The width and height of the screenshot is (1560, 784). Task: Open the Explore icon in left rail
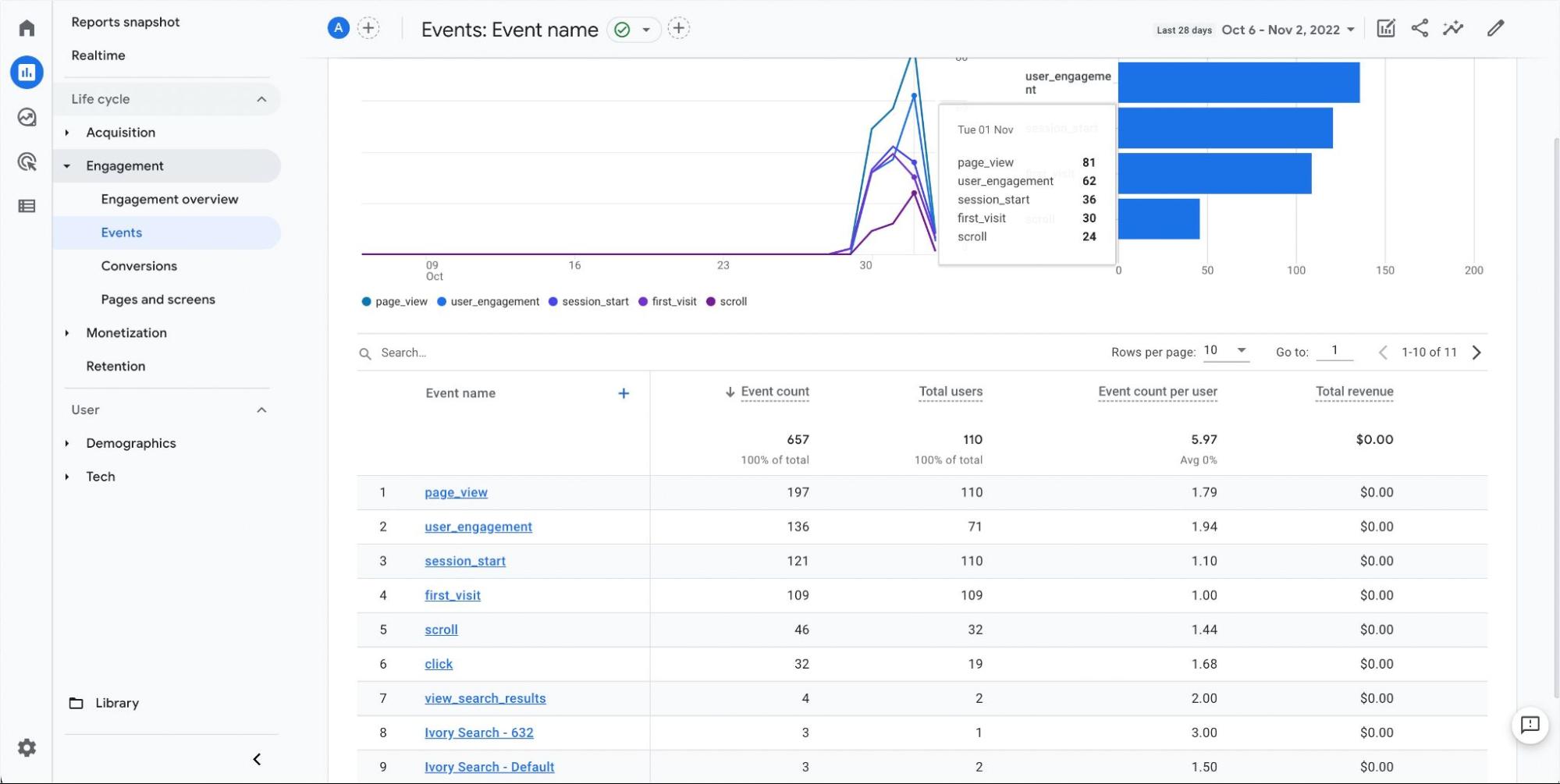(27, 117)
